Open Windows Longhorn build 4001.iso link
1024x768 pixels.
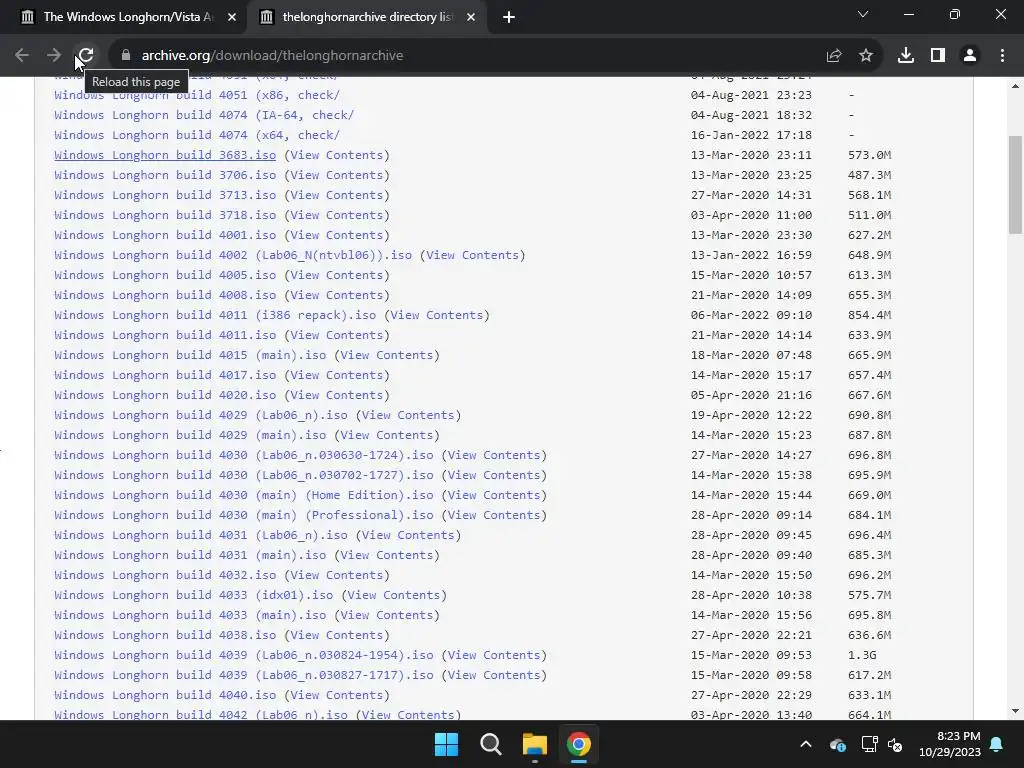pyautogui.click(x=165, y=235)
